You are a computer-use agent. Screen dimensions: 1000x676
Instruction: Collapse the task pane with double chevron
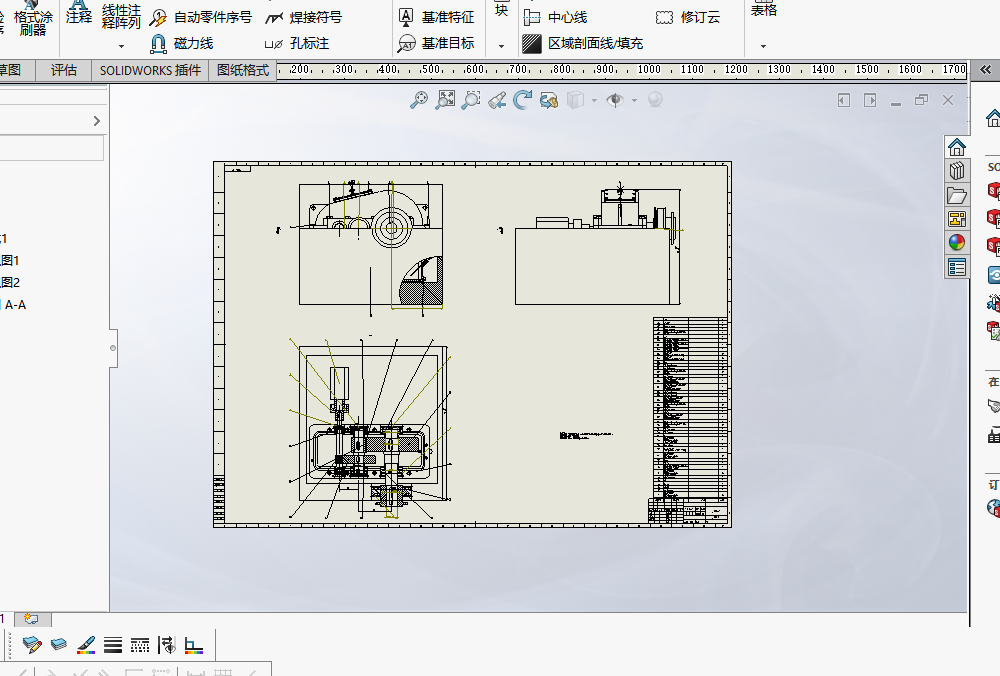point(985,70)
